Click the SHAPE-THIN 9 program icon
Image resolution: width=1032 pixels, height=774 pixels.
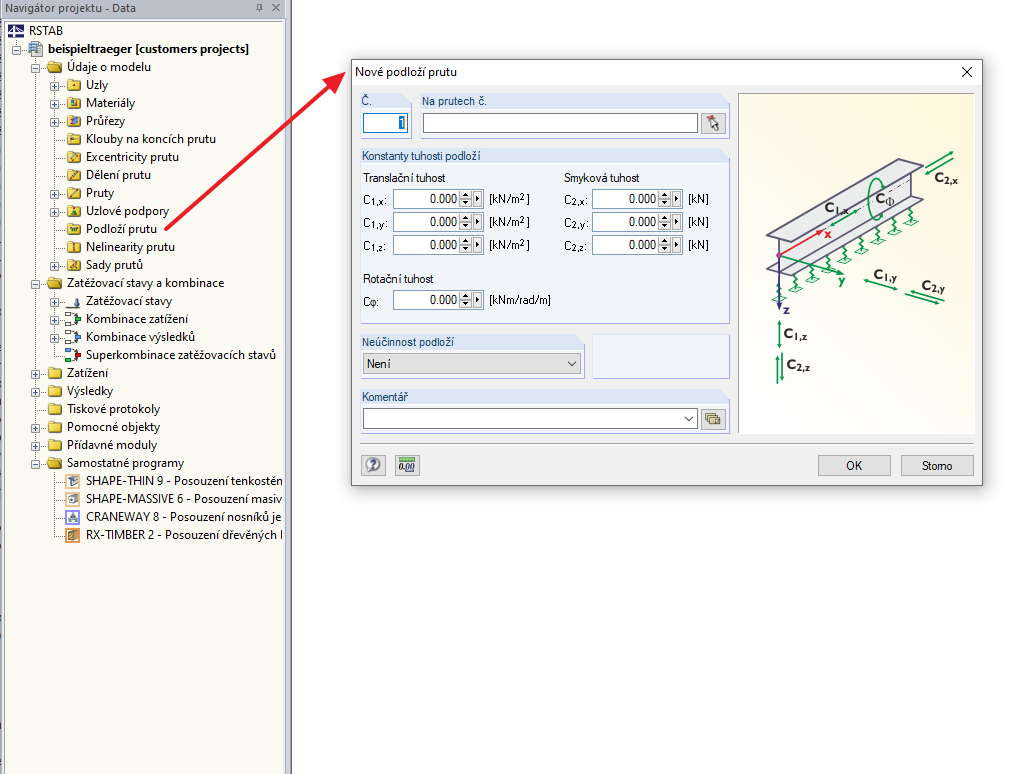(x=73, y=481)
